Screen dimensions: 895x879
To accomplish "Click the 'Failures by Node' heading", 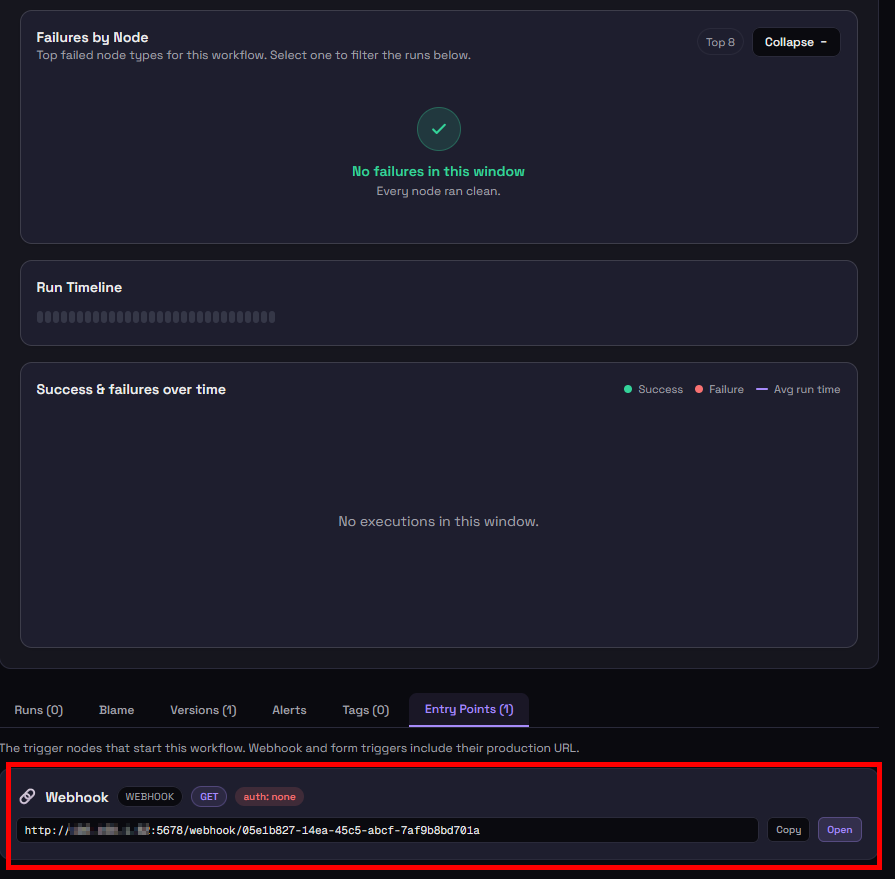I will point(92,37).
